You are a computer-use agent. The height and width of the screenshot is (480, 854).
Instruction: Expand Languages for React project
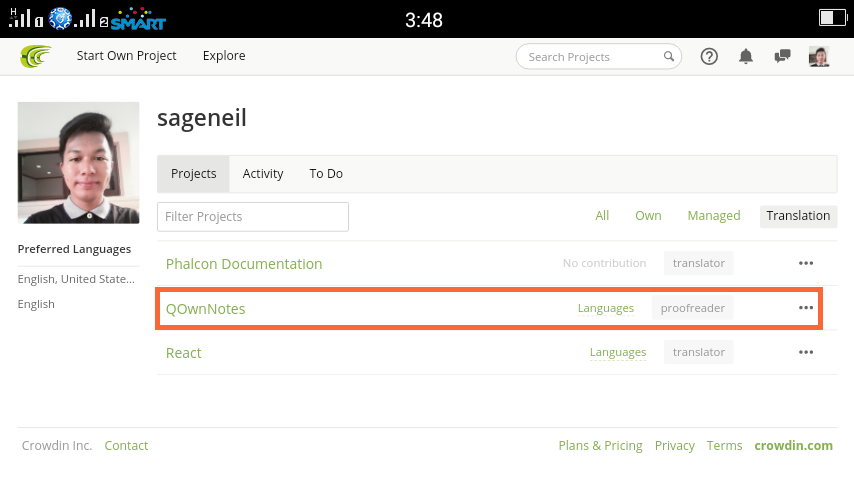pyautogui.click(x=618, y=353)
